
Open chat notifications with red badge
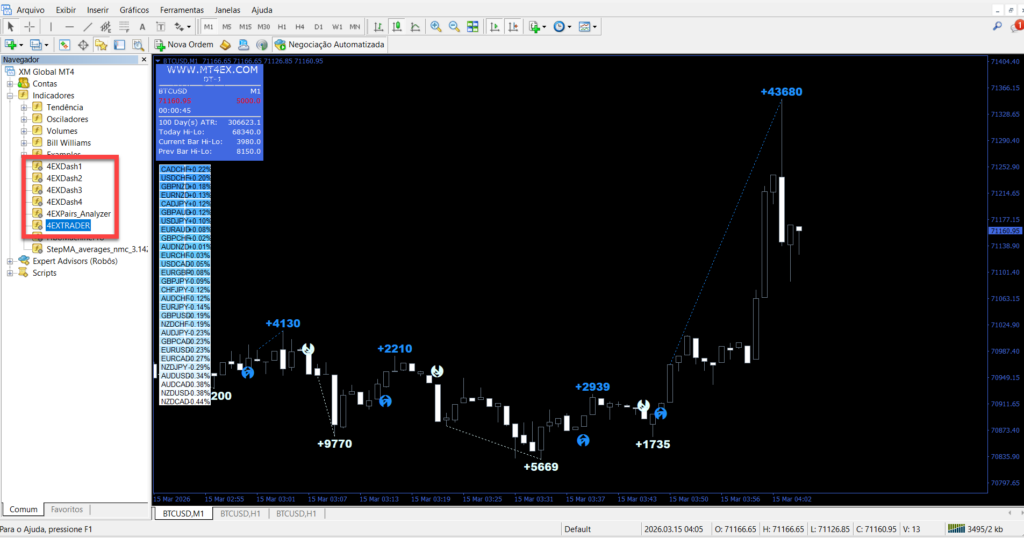click(x=1017, y=26)
